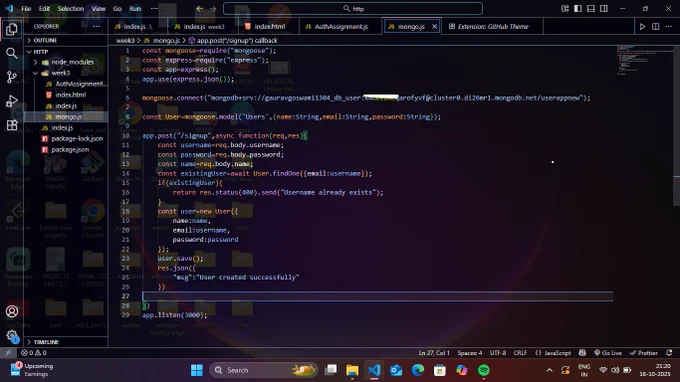Screen dimensions: 680x382
Task: Open Explorer Views and More Actions ellipsis
Action: 96,26
